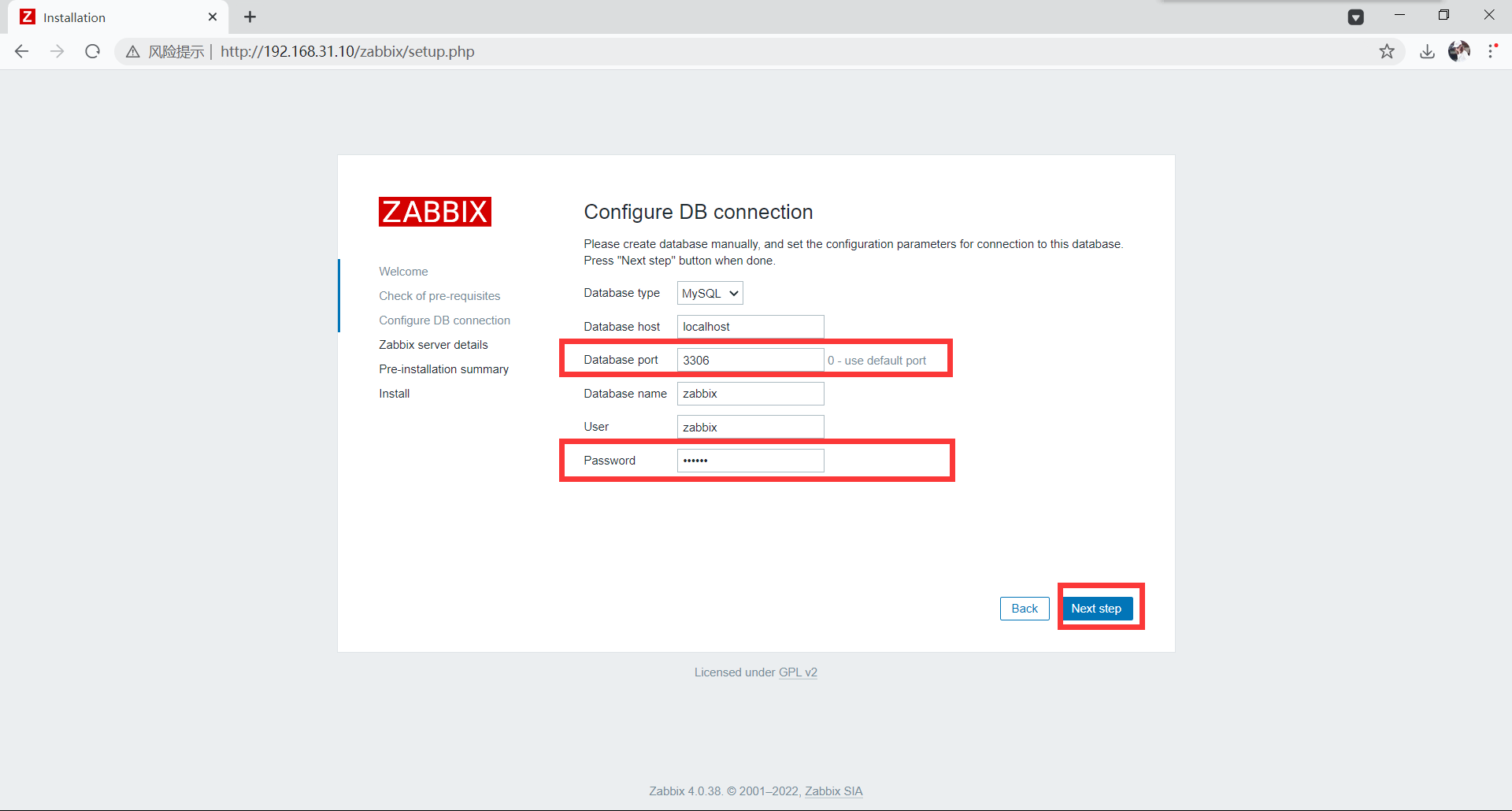
Task: Restore down the browser window
Action: click(x=1443, y=15)
